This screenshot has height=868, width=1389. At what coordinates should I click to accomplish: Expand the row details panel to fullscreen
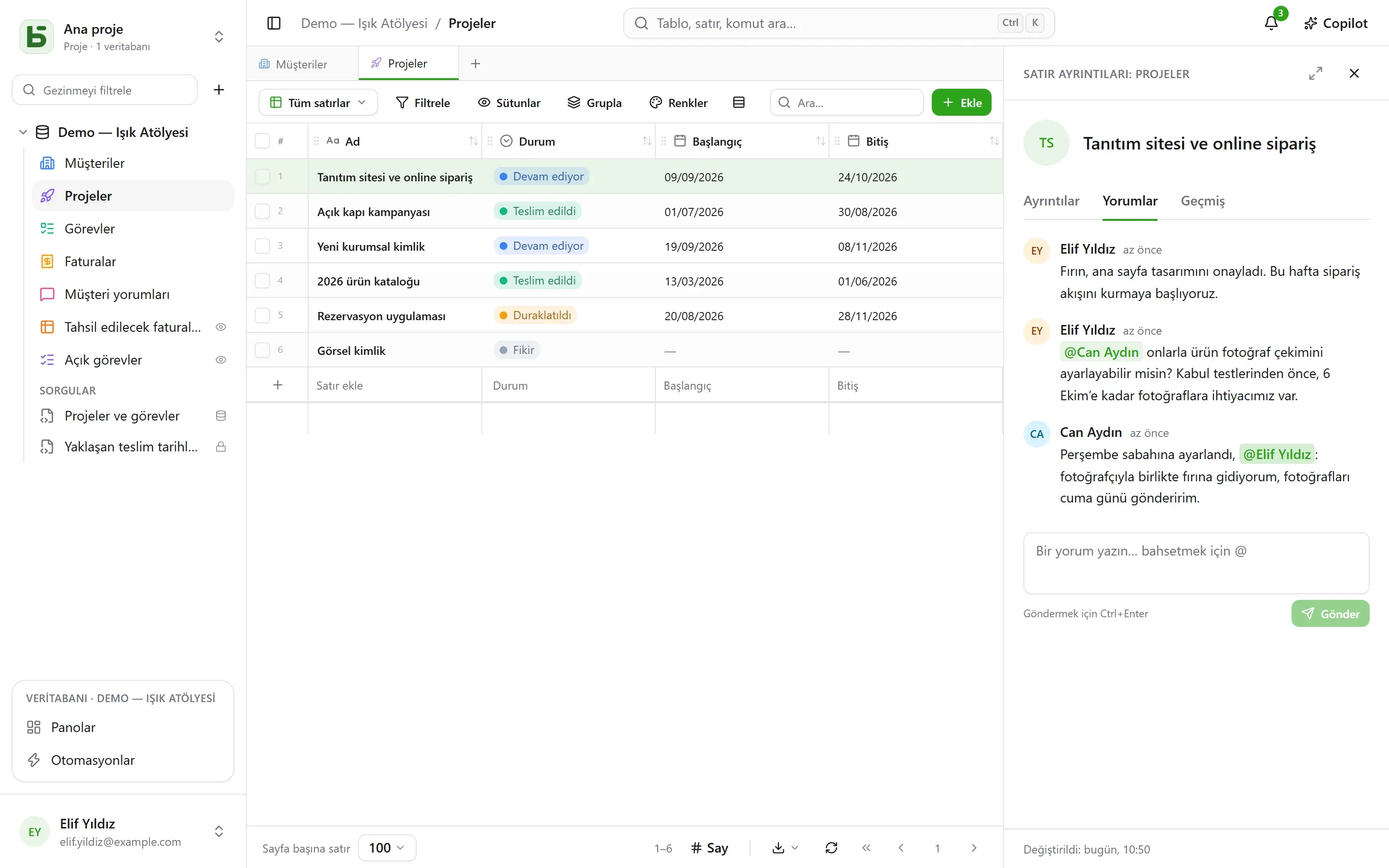(1316, 73)
